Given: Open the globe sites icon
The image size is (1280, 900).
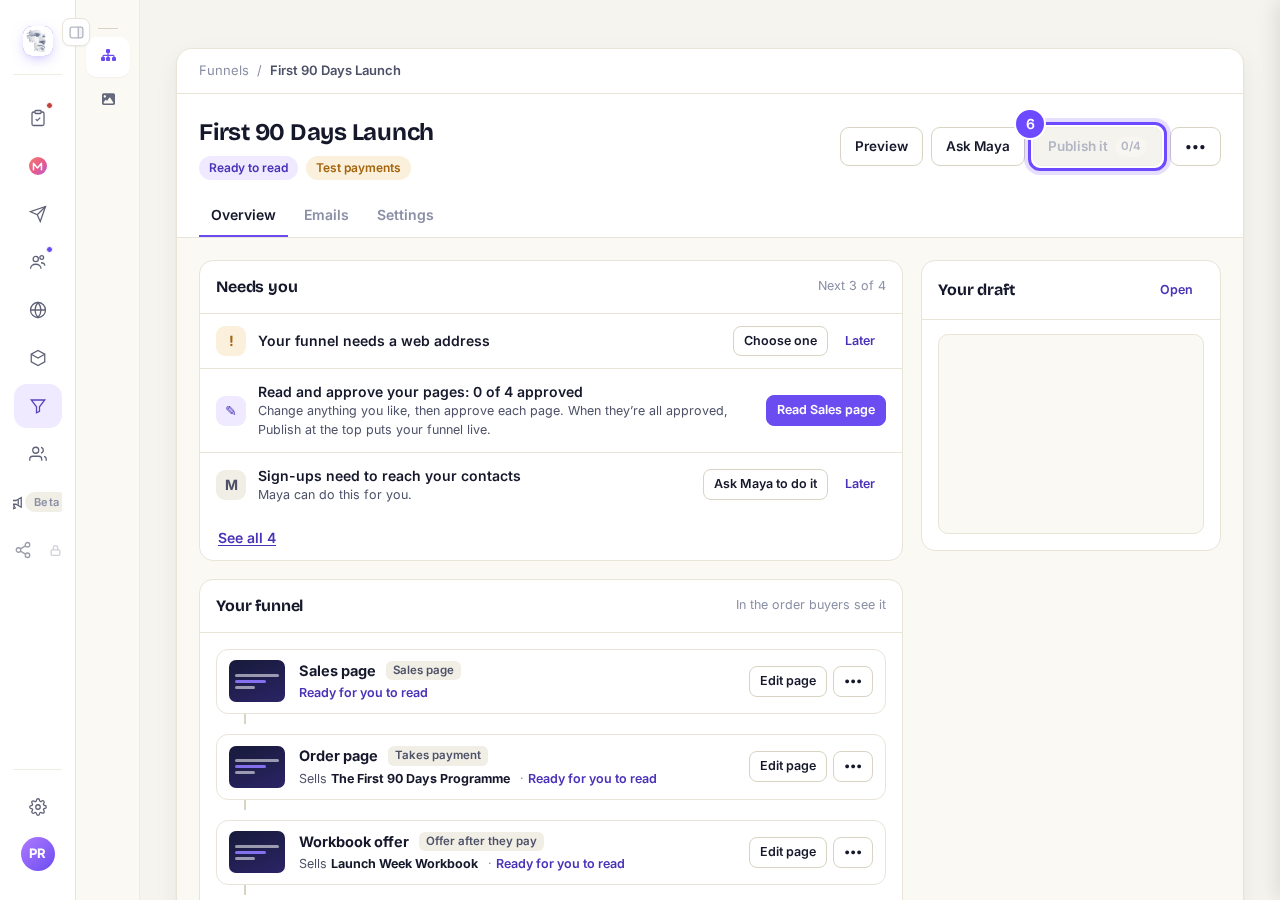Looking at the screenshot, I should 38,310.
